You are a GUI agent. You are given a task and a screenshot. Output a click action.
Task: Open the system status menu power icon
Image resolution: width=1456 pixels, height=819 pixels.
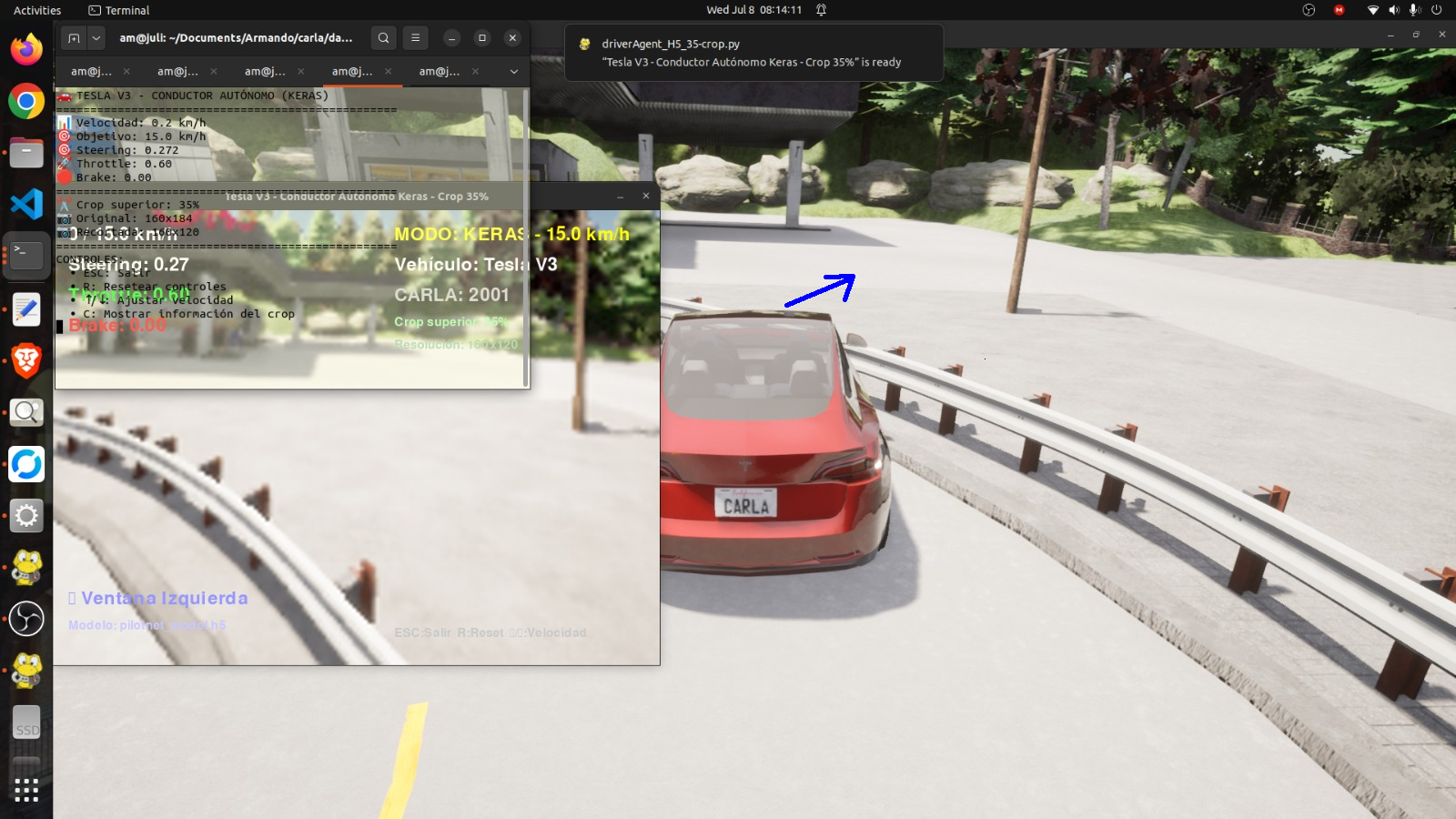pos(1436,10)
